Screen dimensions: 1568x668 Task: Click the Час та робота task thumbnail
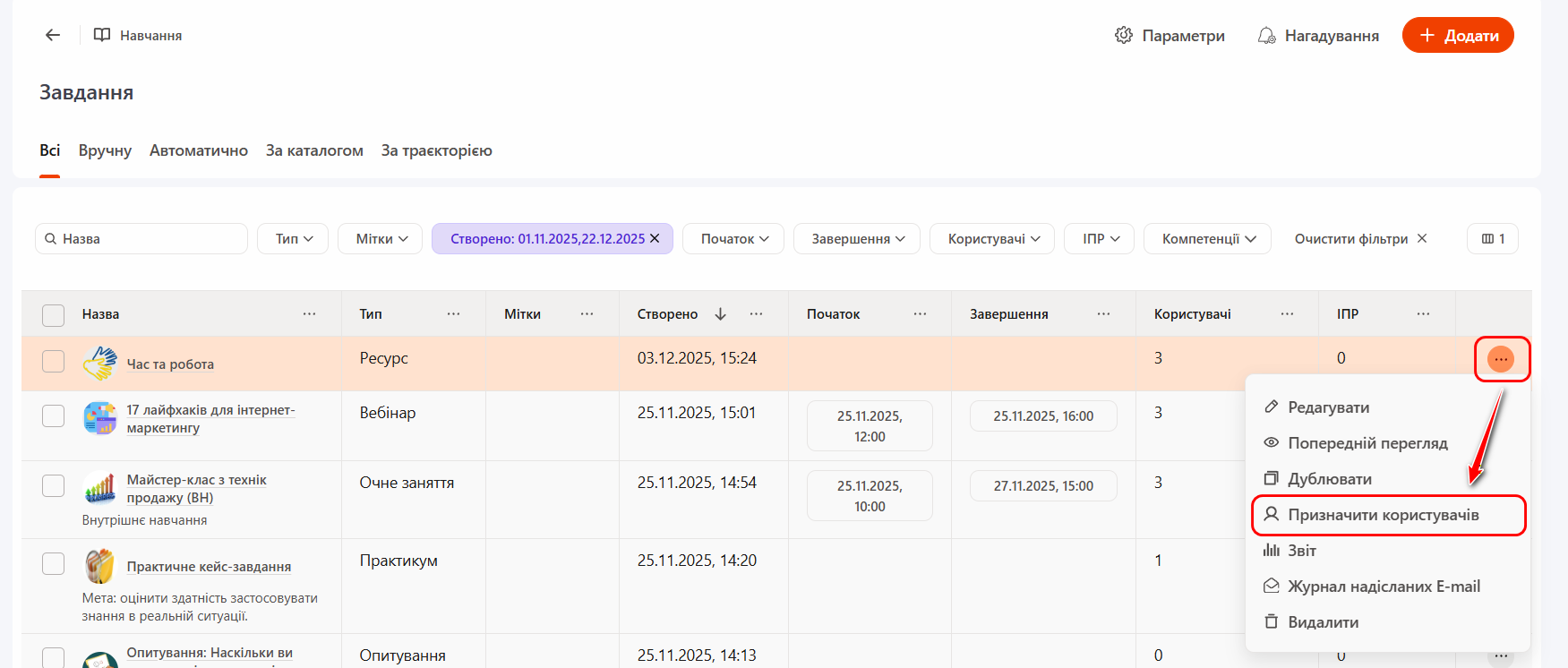(100, 364)
